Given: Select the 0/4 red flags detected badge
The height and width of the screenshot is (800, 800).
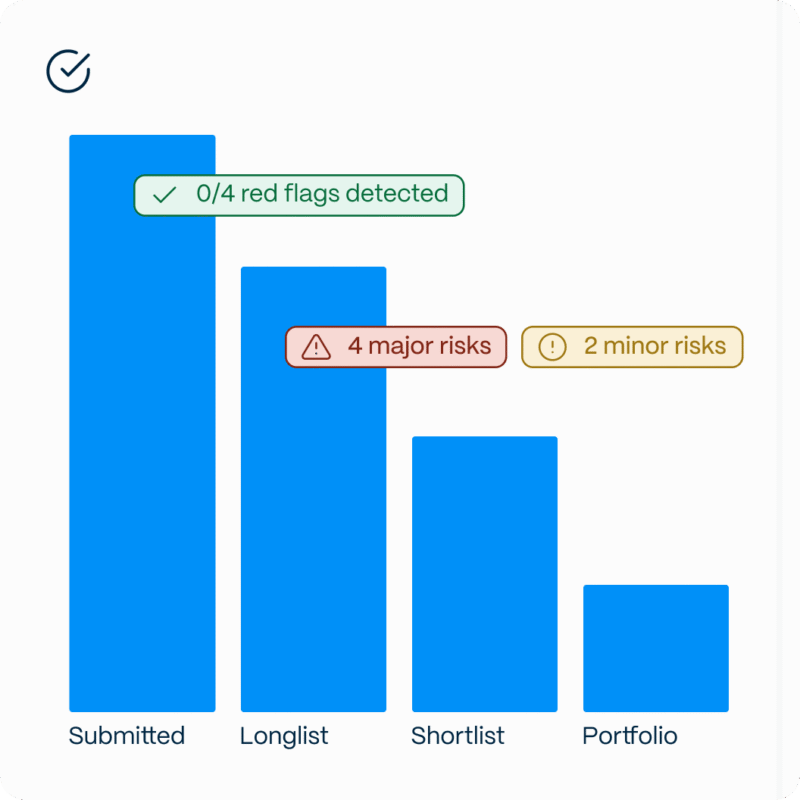Looking at the screenshot, I should click(x=299, y=195).
